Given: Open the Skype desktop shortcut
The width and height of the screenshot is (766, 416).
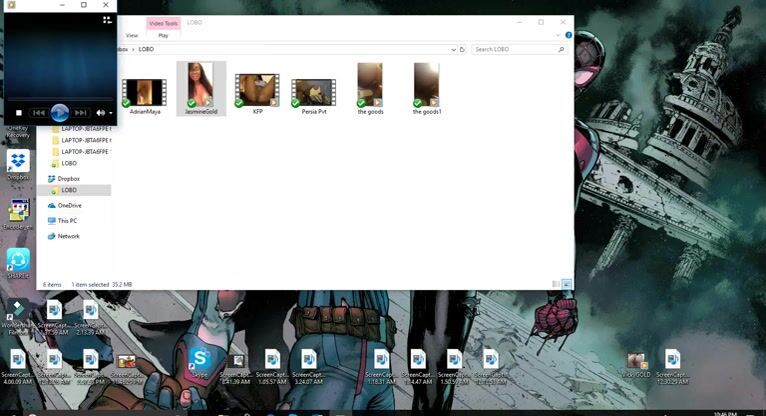Looking at the screenshot, I should coord(199,359).
